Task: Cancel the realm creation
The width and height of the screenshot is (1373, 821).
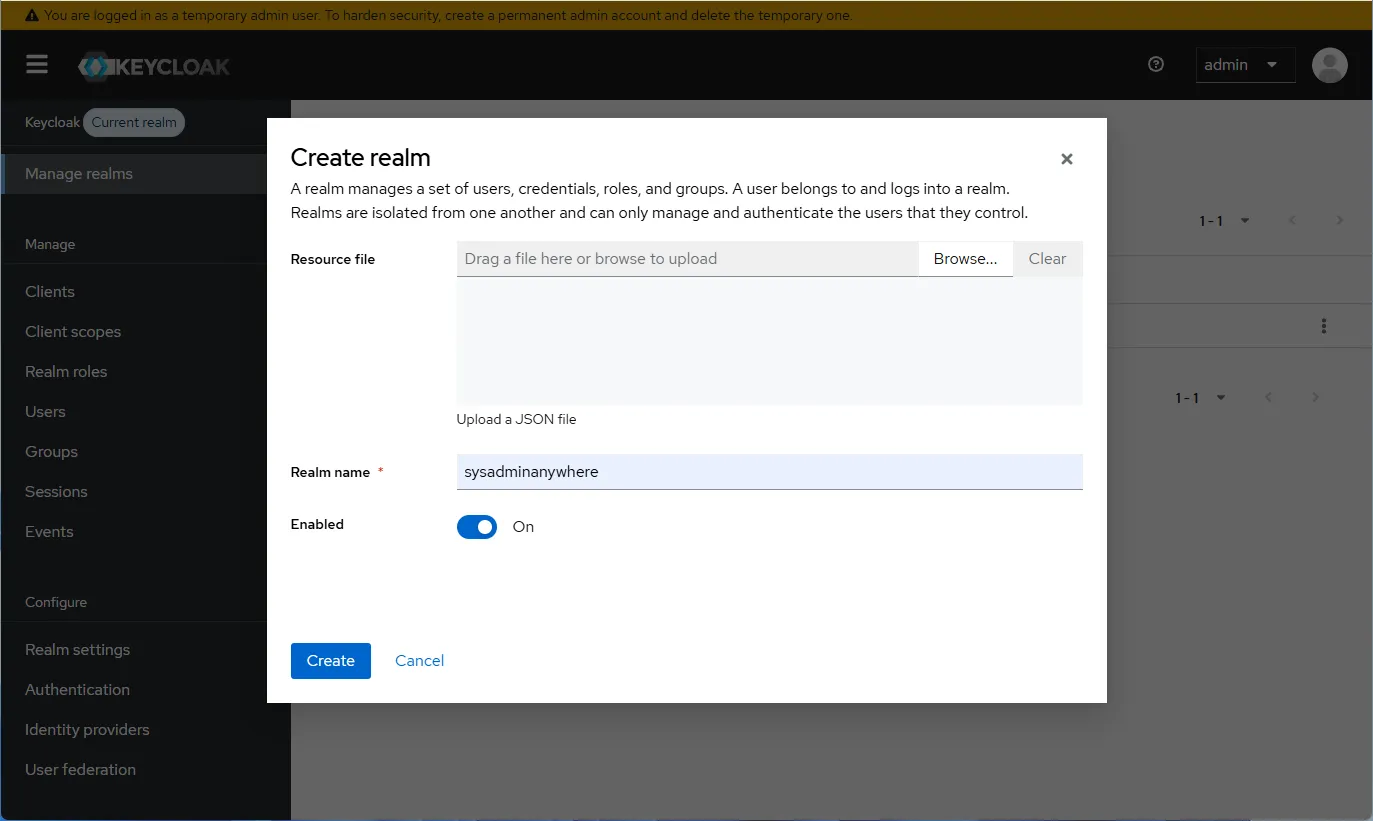Action: point(419,660)
